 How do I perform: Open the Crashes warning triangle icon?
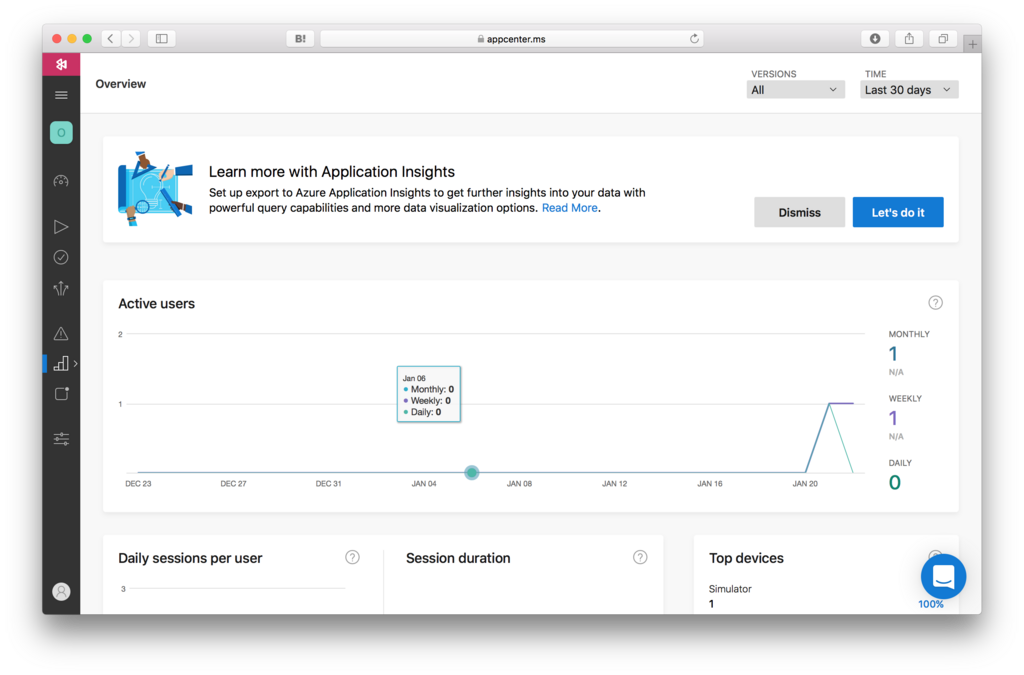click(x=61, y=334)
